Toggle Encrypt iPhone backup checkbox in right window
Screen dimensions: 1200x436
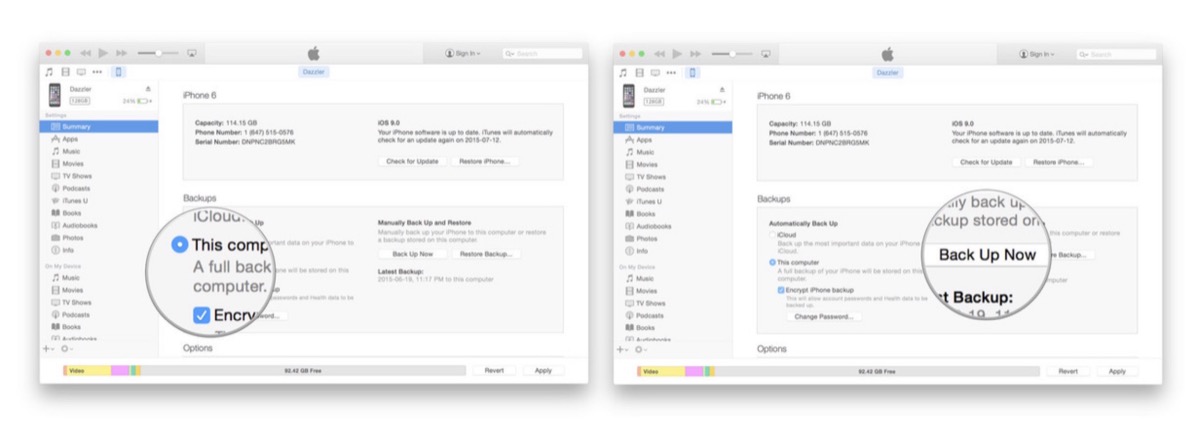pyautogui.click(x=781, y=289)
